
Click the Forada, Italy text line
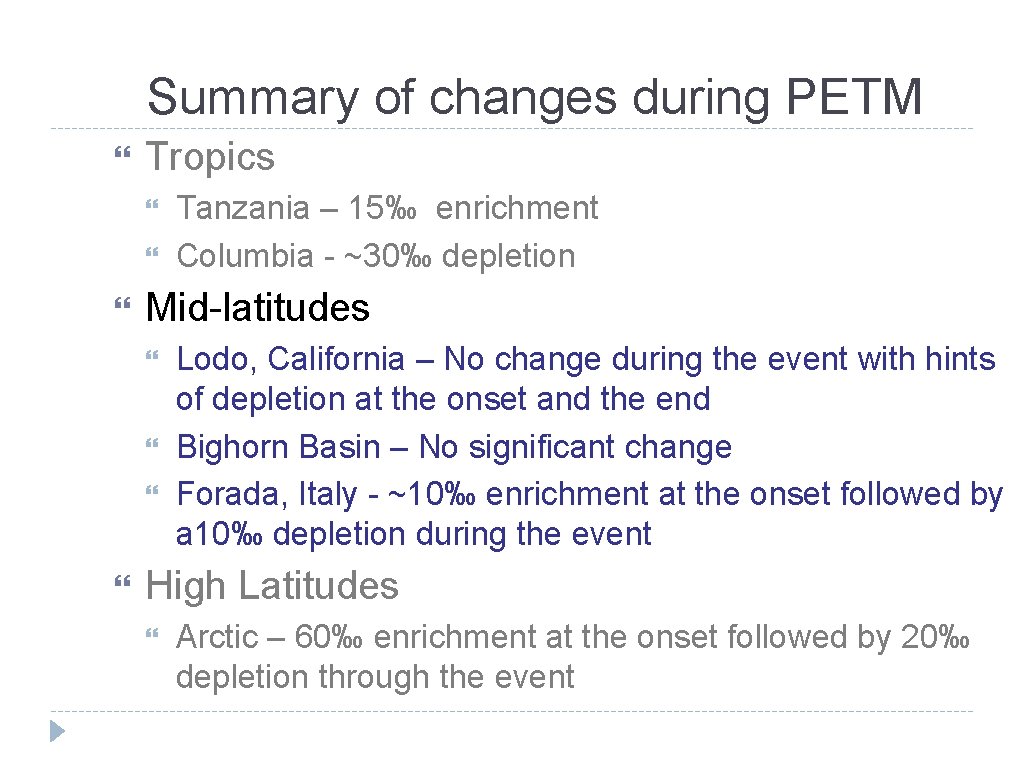pos(589,494)
